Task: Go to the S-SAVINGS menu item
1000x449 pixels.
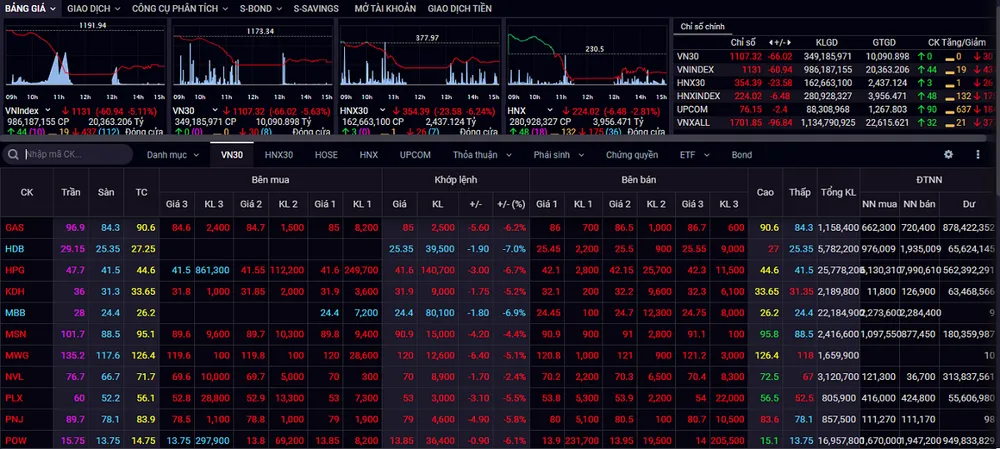Action: click(315, 8)
